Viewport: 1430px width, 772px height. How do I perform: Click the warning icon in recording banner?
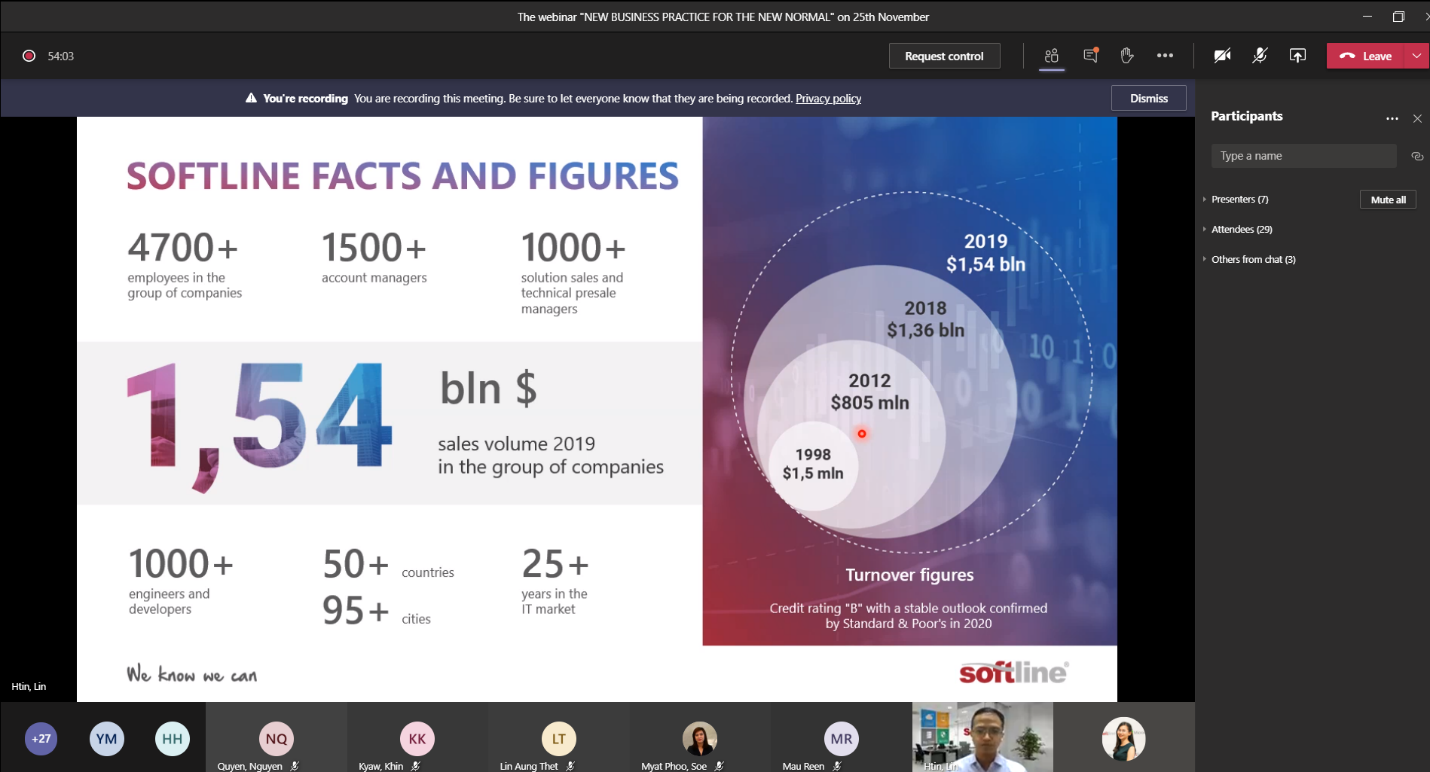(x=252, y=99)
